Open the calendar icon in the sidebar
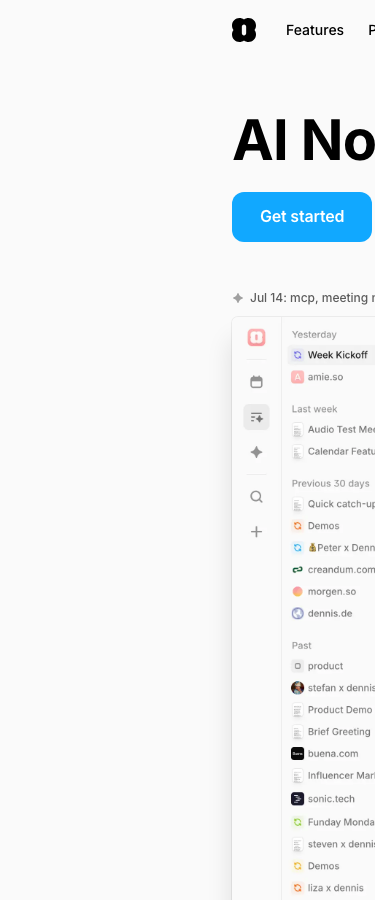Screen dimensions: 375x900 tap(256, 382)
